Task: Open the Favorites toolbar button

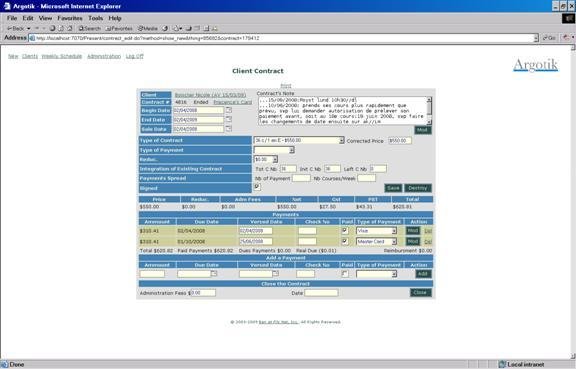Action: [x=119, y=28]
